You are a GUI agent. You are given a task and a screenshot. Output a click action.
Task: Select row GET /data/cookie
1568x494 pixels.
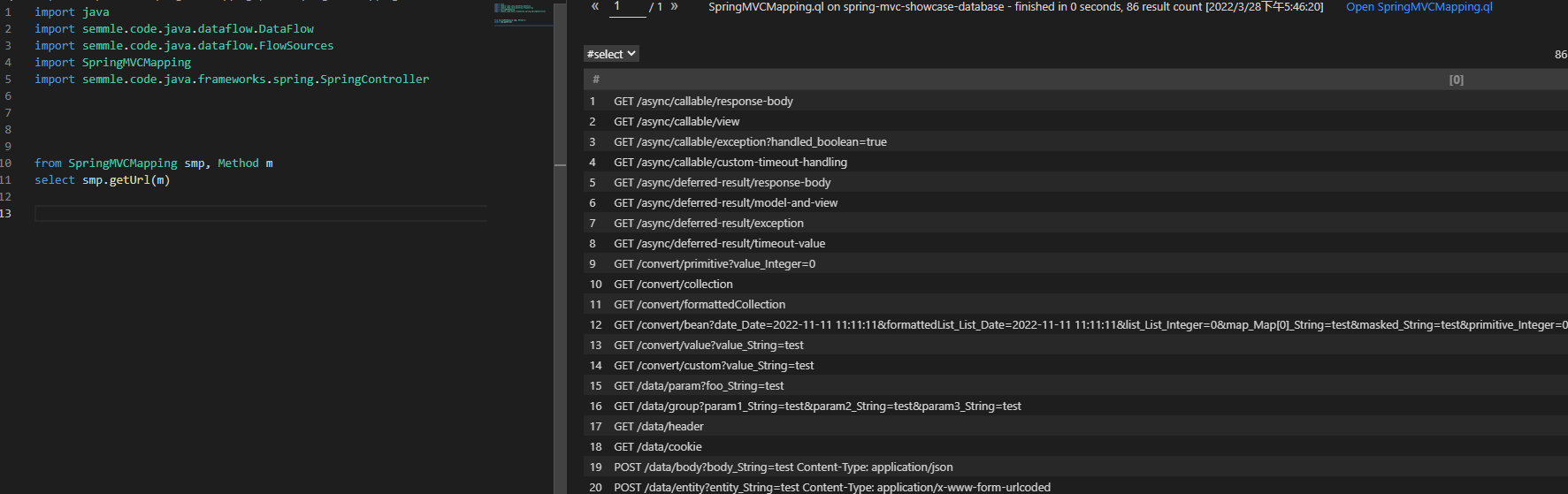[1075, 446]
